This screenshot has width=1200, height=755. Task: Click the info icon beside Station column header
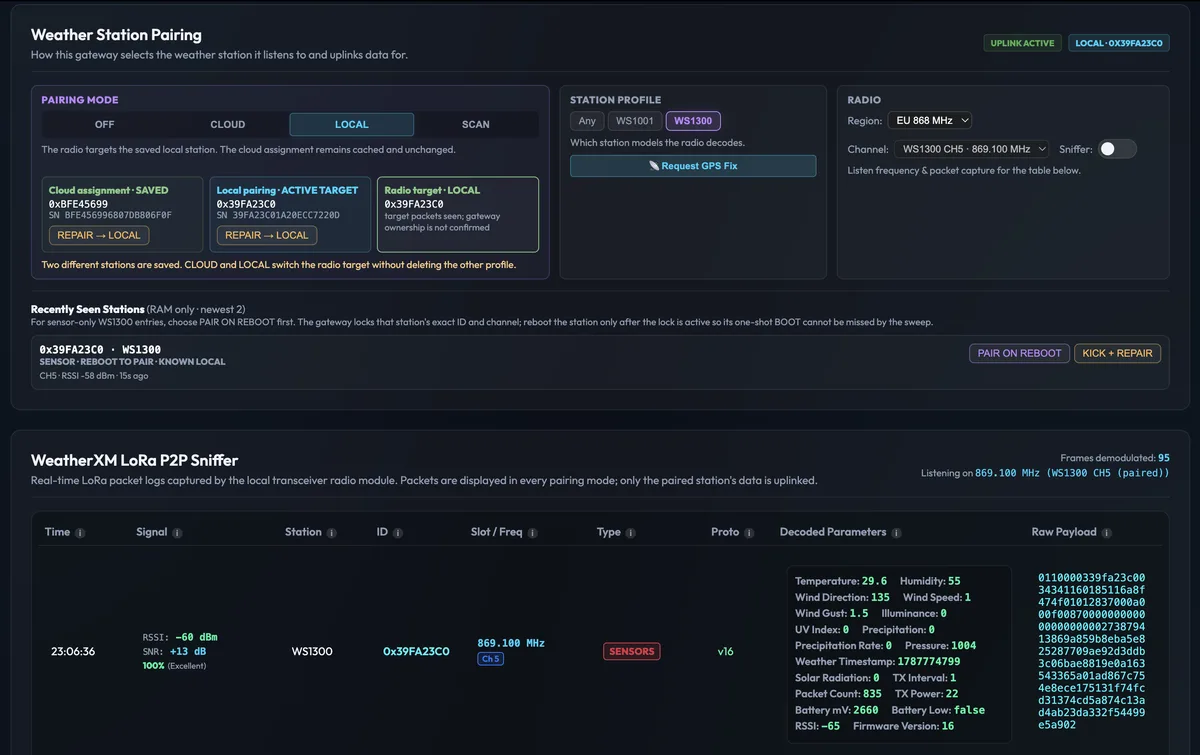coord(331,533)
